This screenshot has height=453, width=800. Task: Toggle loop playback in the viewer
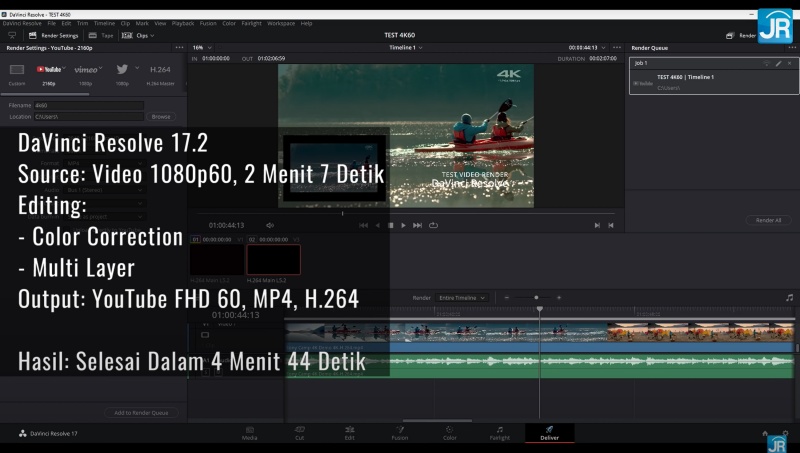(x=433, y=225)
